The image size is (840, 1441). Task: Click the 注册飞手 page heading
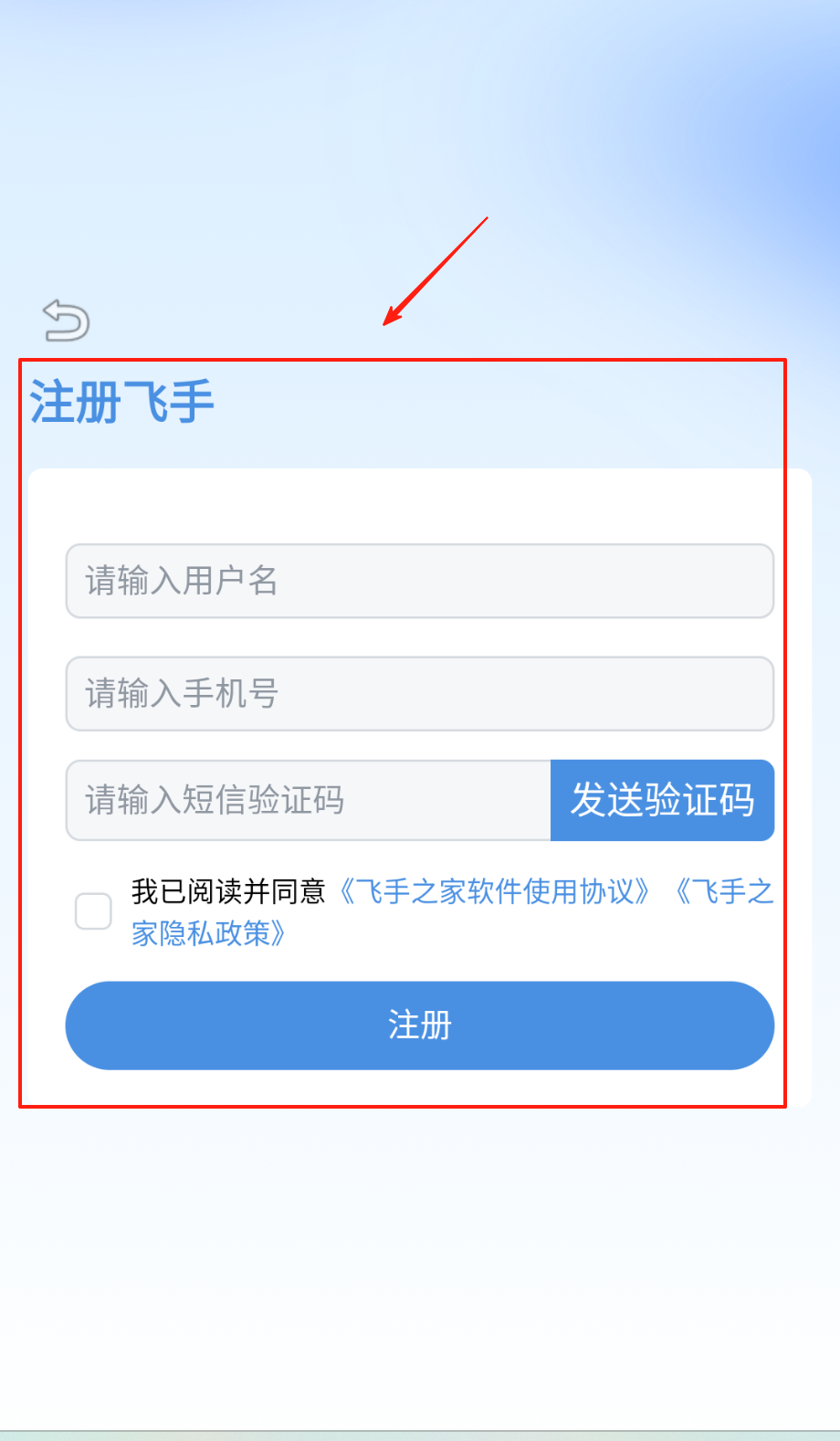121,402
